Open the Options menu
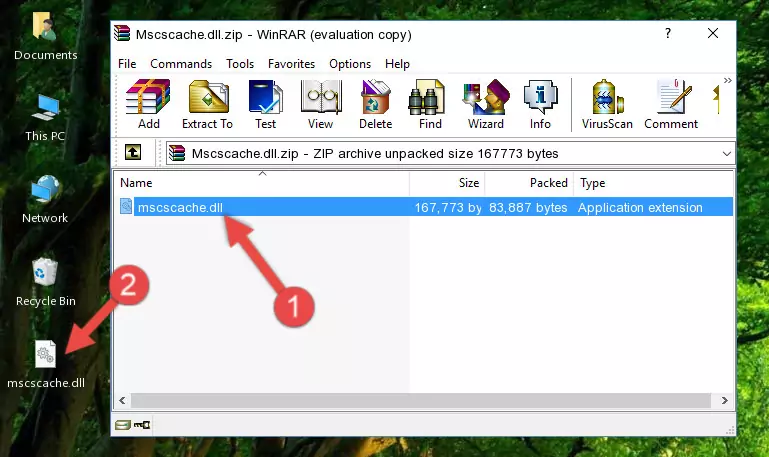This screenshot has width=769, height=457. (350, 64)
